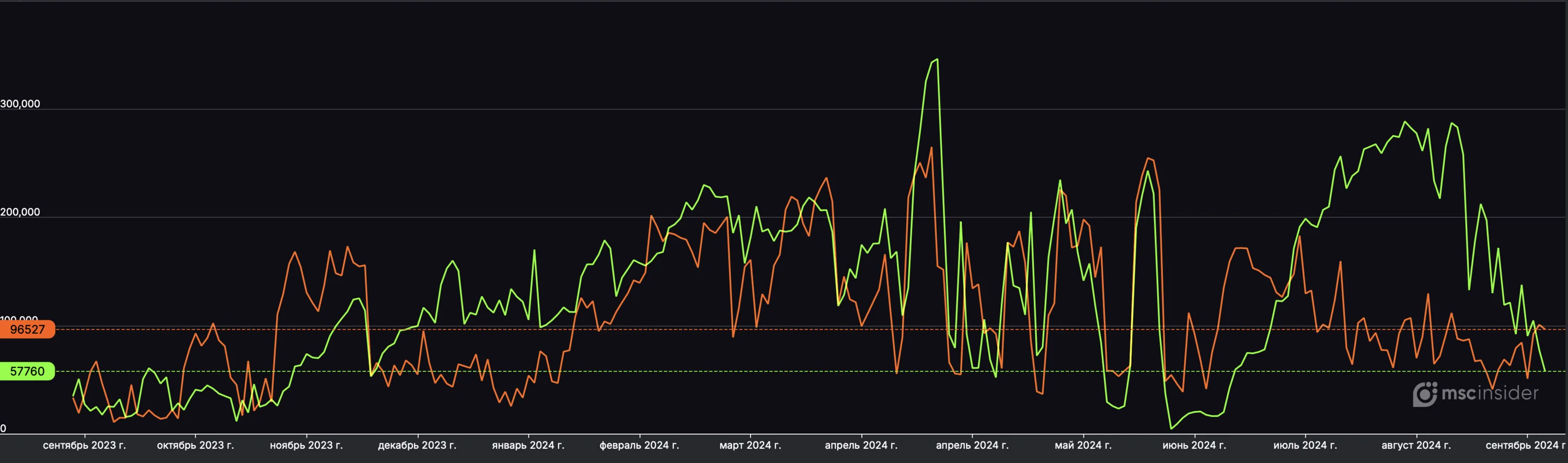1568x463 pixels.
Task: Select the май 2024 г. date label
Action: coord(1083,445)
